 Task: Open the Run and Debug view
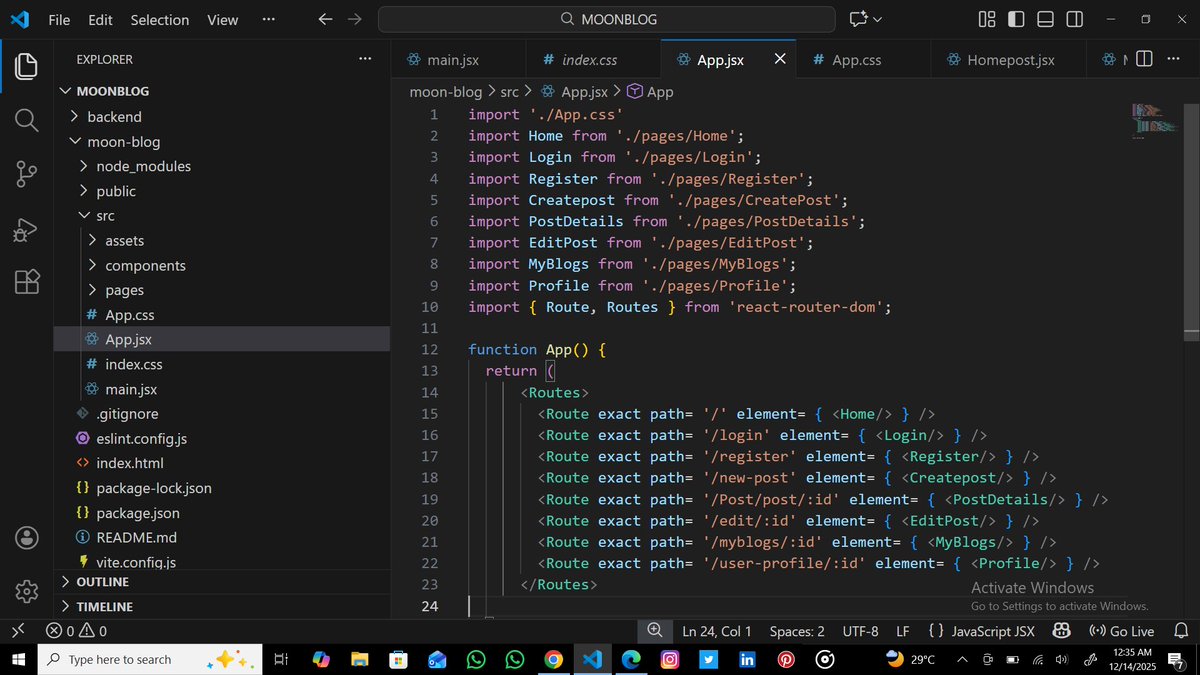(x=27, y=229)
